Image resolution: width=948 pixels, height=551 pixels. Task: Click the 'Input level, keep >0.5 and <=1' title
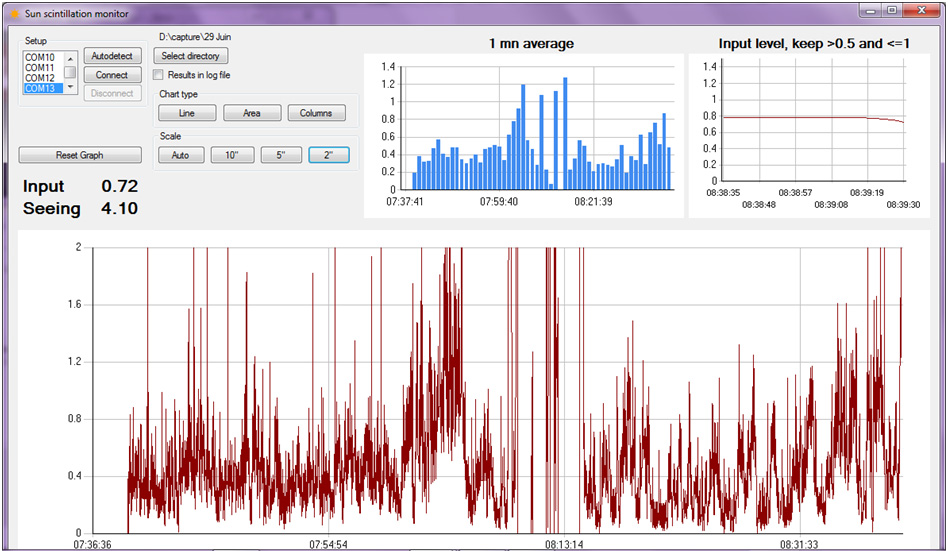(x=814, y=44)
